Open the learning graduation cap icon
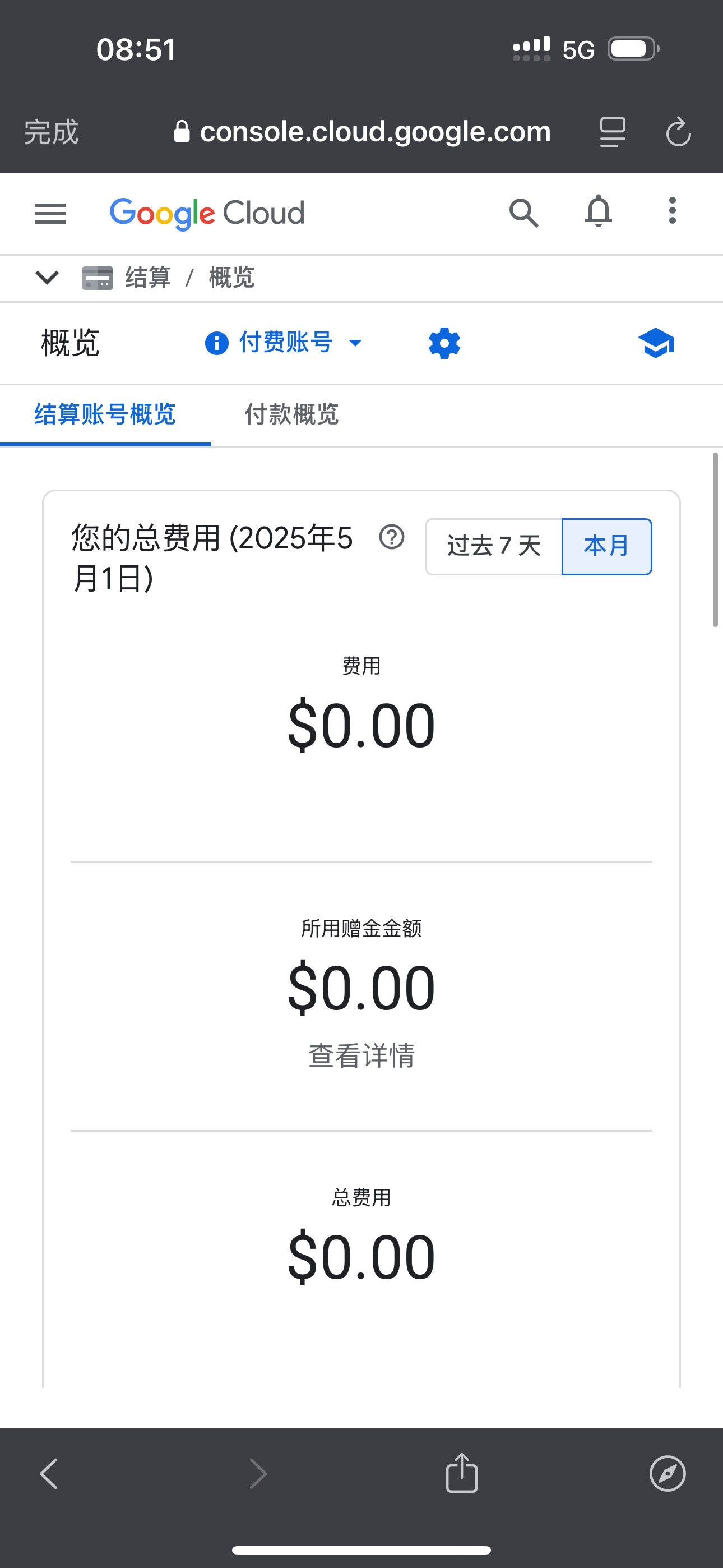 656,344
